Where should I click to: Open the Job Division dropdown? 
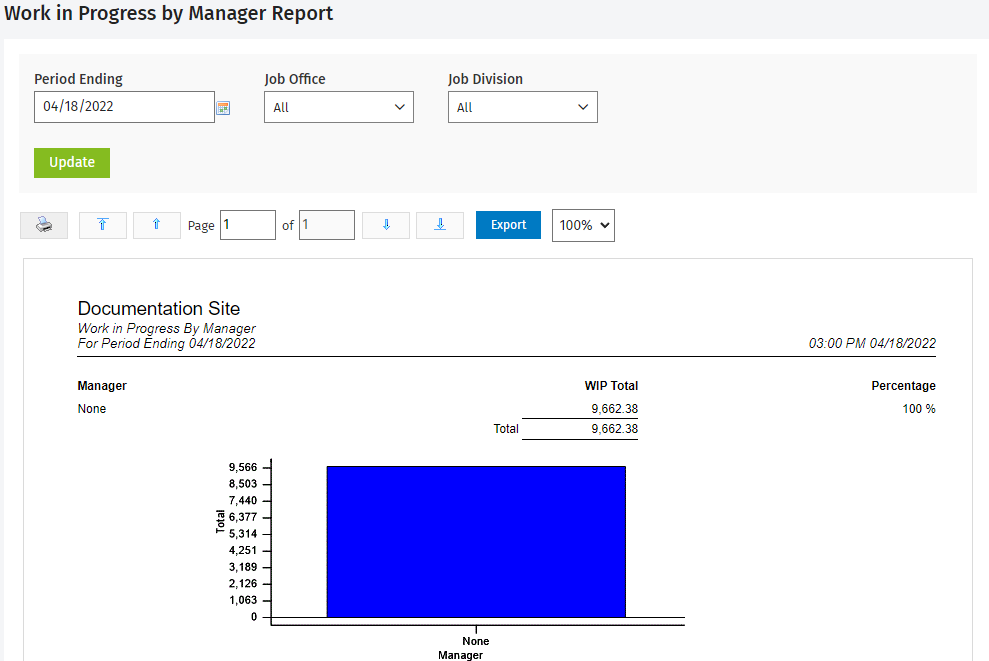(x=523, y=107)
